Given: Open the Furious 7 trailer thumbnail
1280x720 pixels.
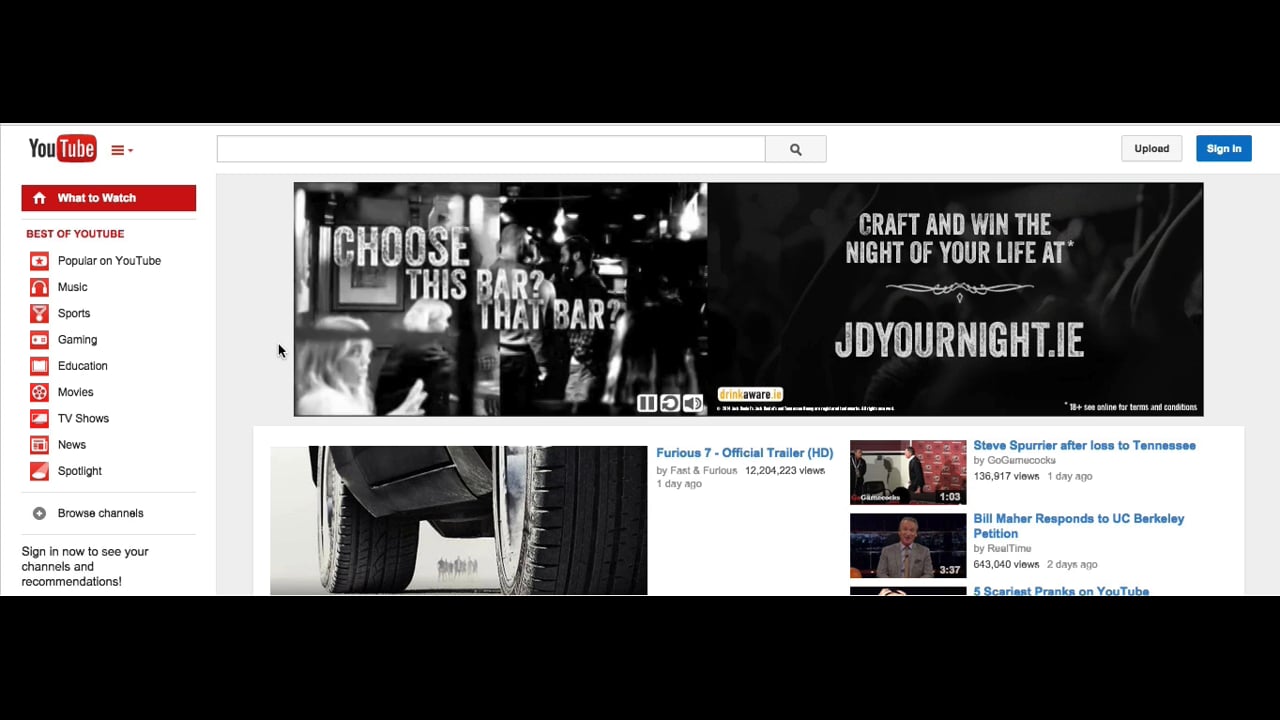Looking at the screenshot, I should 459,520.
